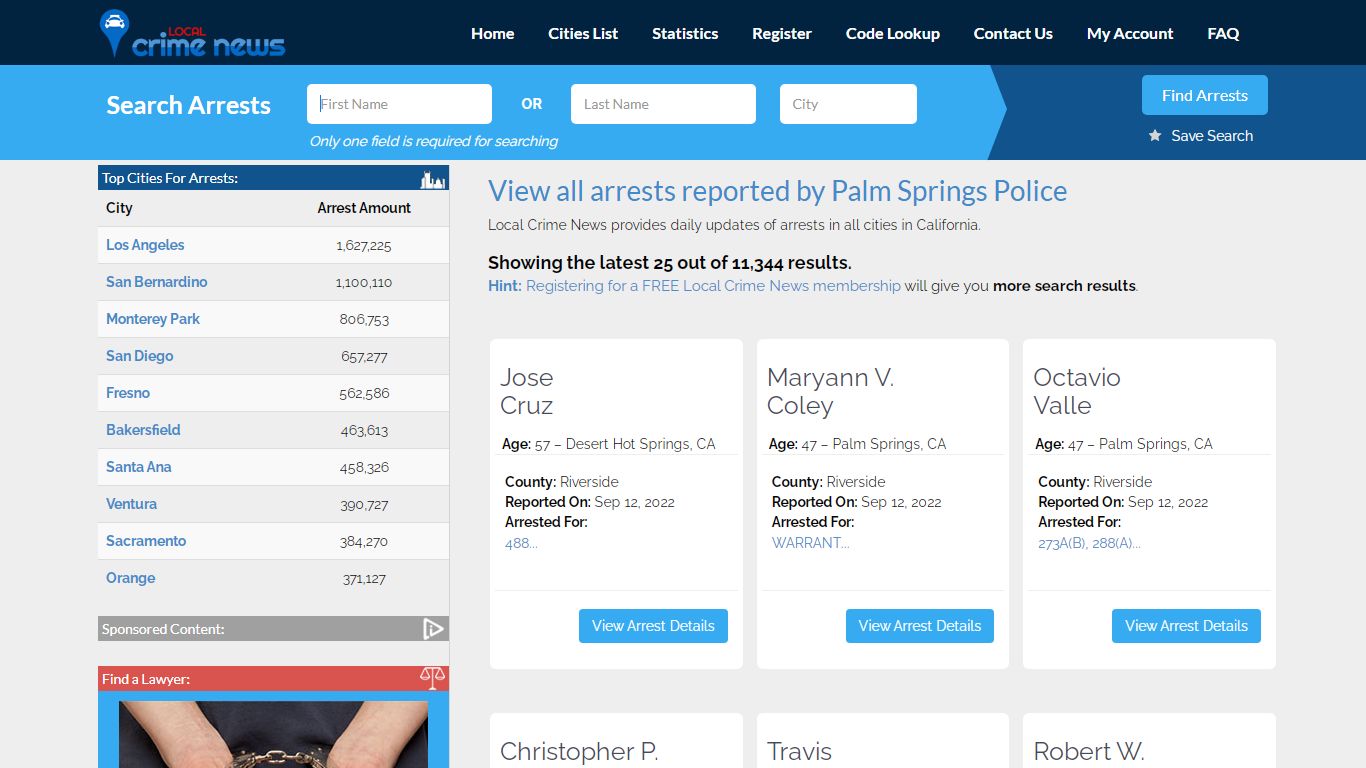
Task: Click the Orange arrest amount 371,127
Action: coord(364,578)
